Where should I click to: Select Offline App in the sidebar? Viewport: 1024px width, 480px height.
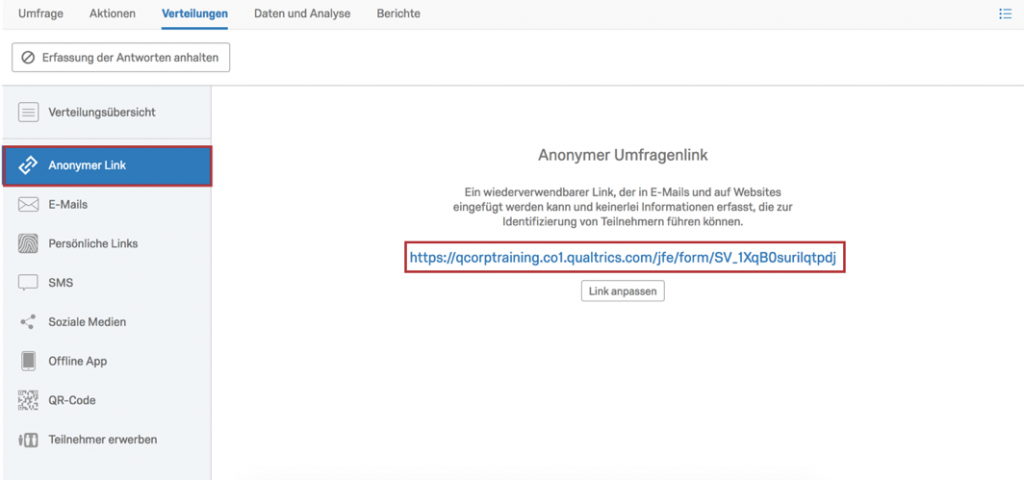[106, 361]
